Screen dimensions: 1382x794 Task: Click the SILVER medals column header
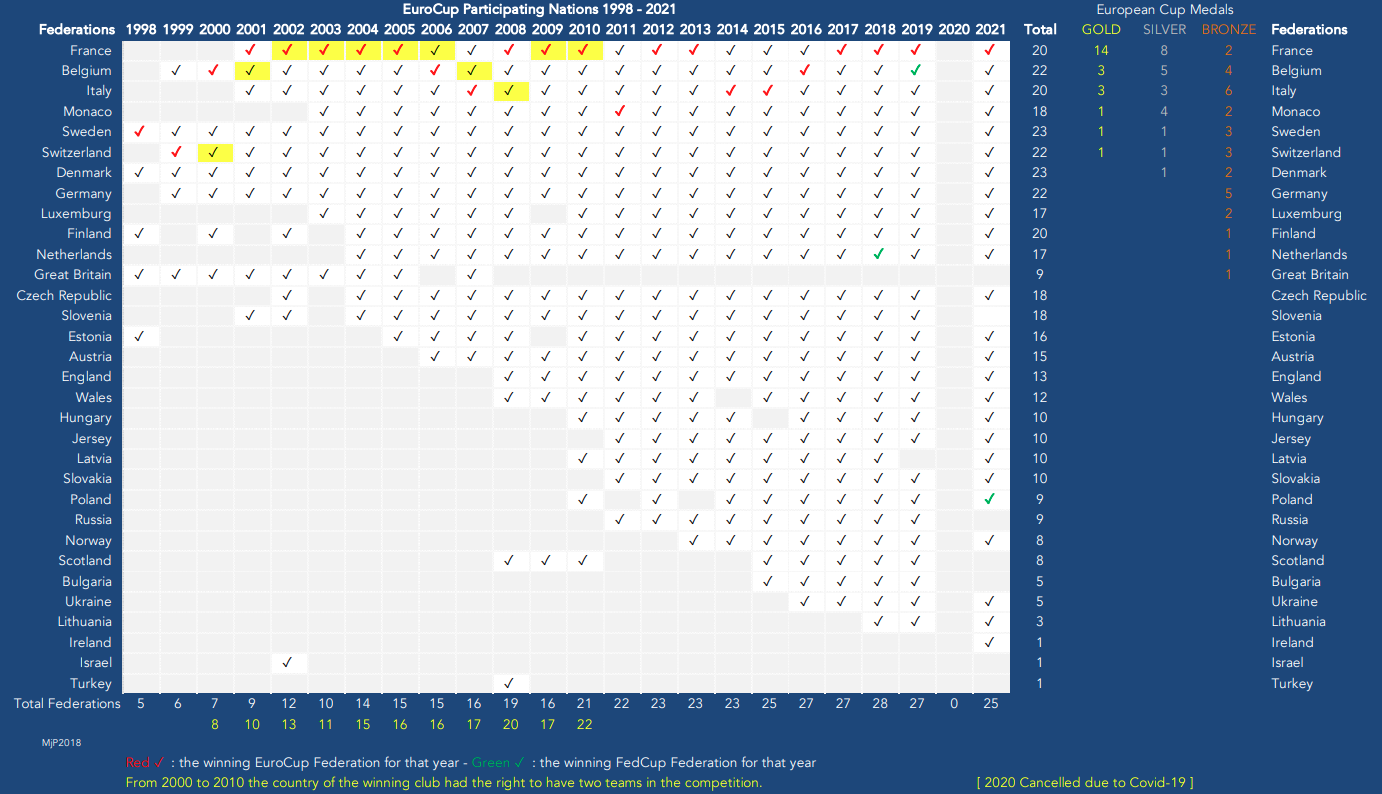point(1164,30)
